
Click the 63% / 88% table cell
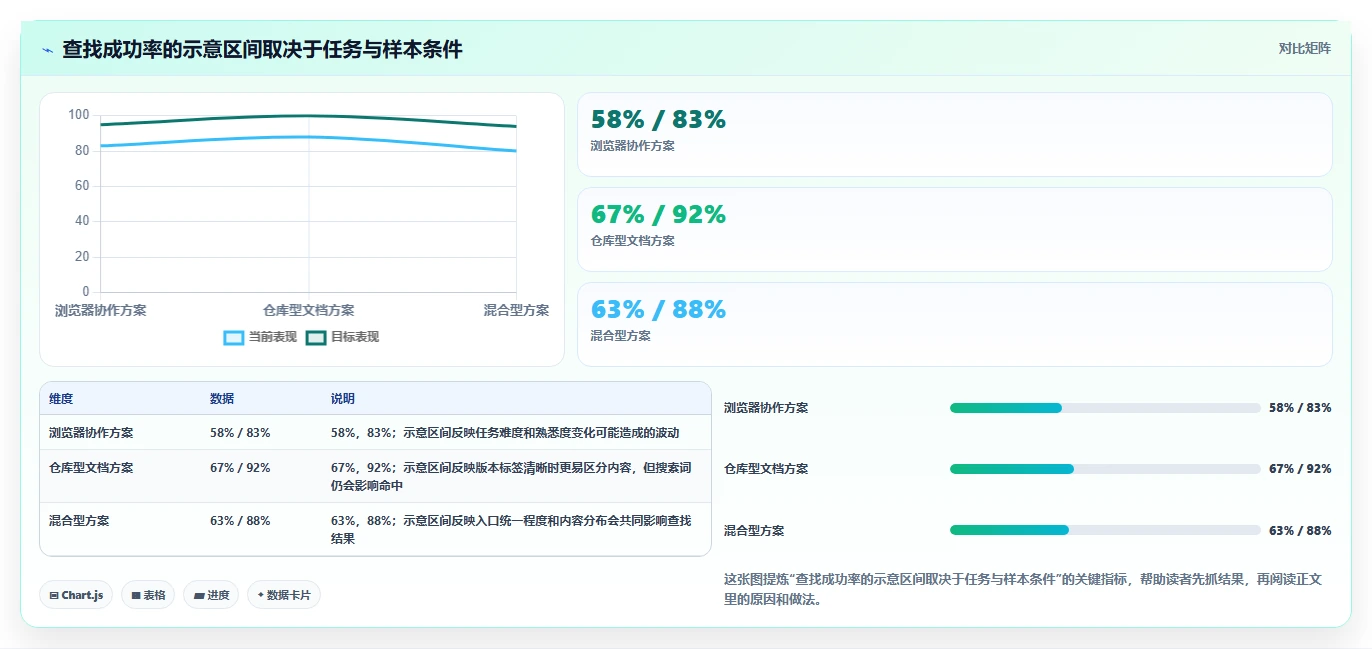[x=240, y=520]
